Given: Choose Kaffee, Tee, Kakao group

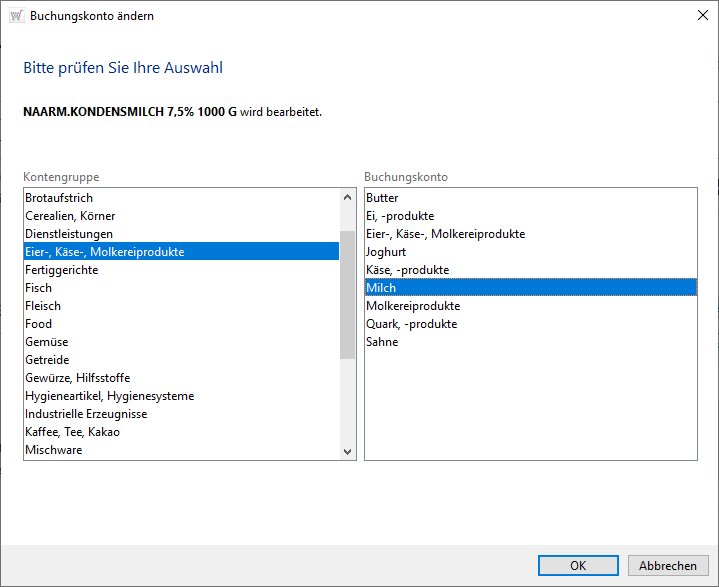Looking at the screenshot, I should [x=72, y=432].
